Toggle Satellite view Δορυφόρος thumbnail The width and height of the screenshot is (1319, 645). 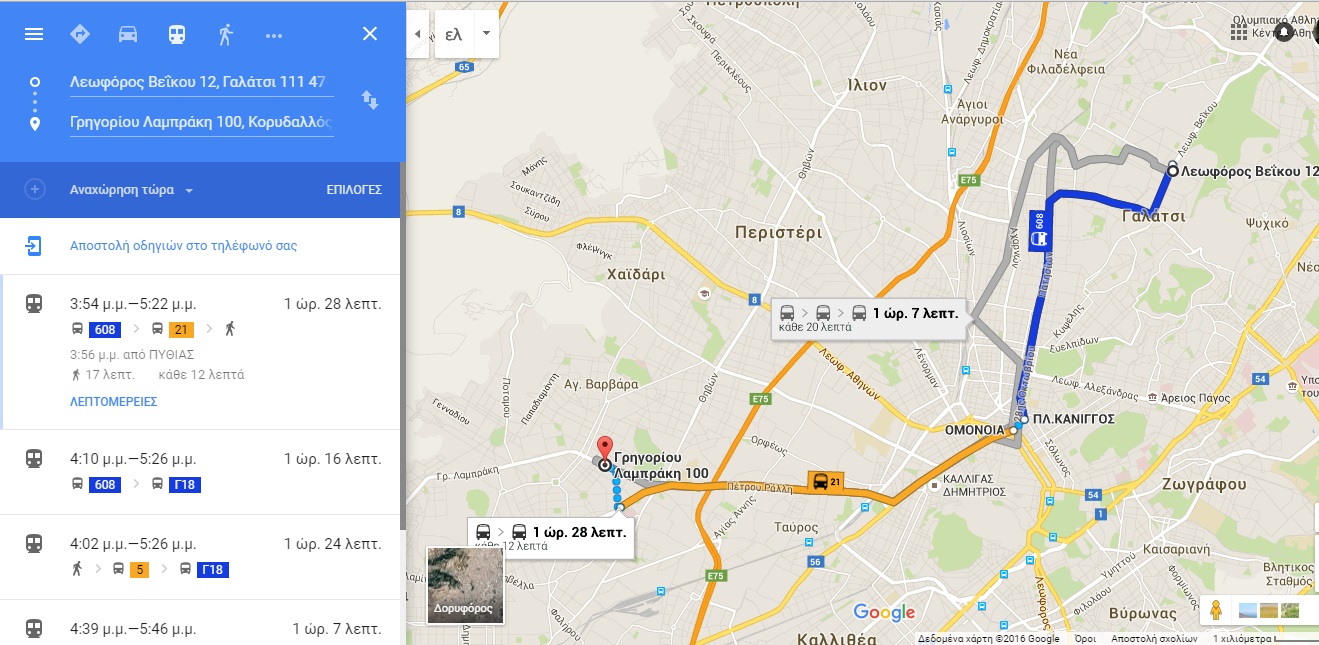point(465,585)
